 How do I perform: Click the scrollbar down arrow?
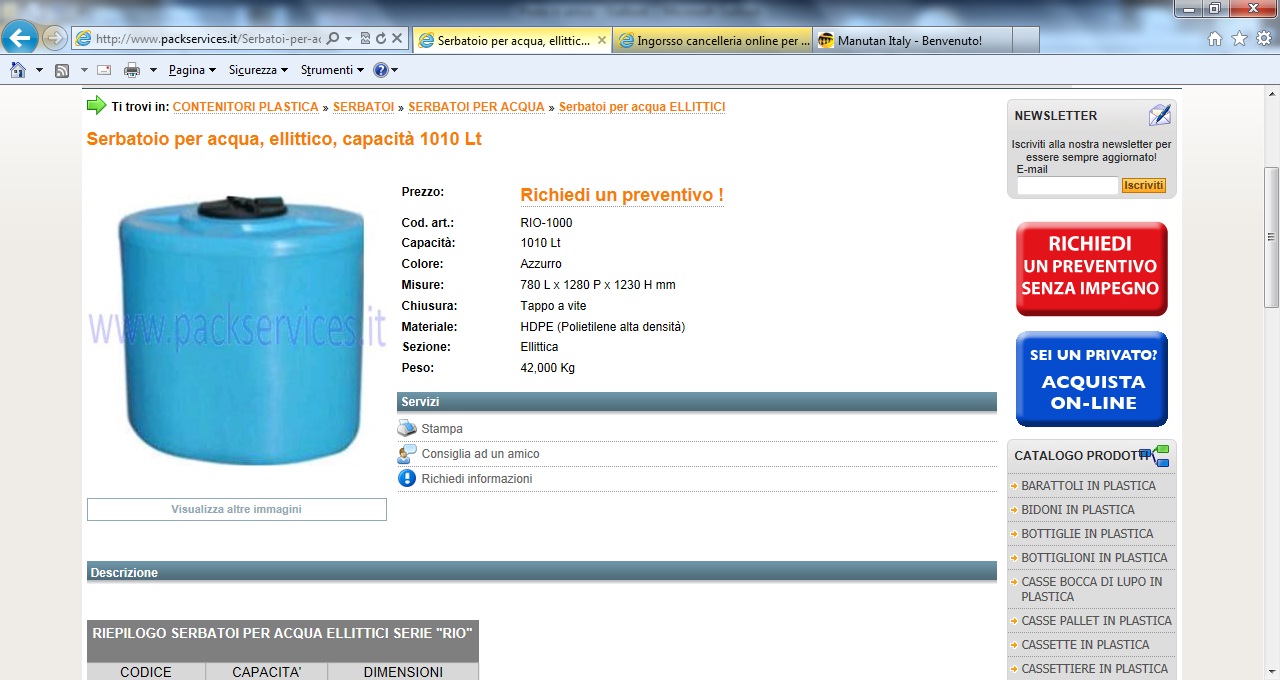click(1271, 671)
